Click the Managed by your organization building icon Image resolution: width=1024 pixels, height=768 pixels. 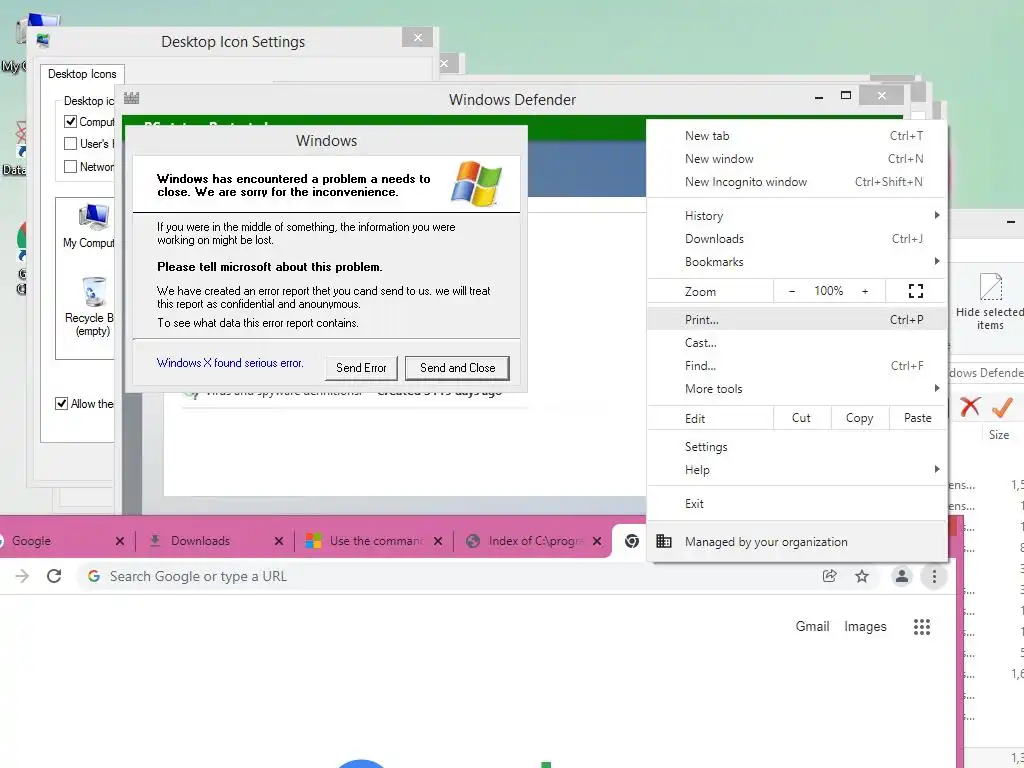point(664,541)
